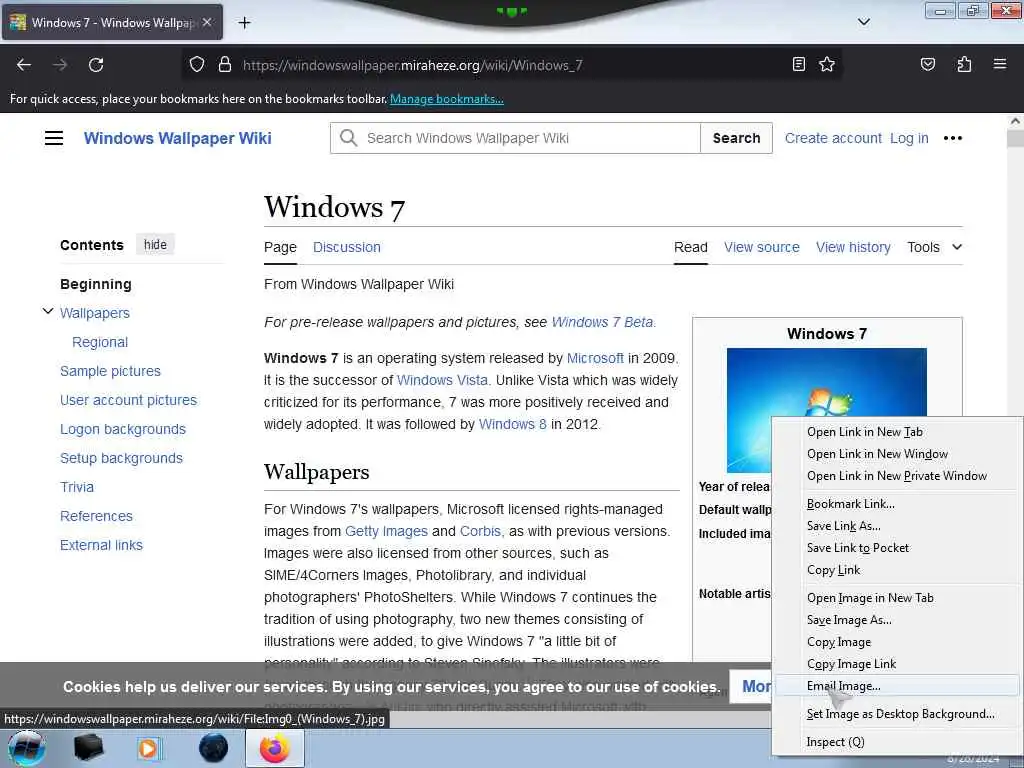
Task: Choose Copy Image Link
Action: point(851,664)
